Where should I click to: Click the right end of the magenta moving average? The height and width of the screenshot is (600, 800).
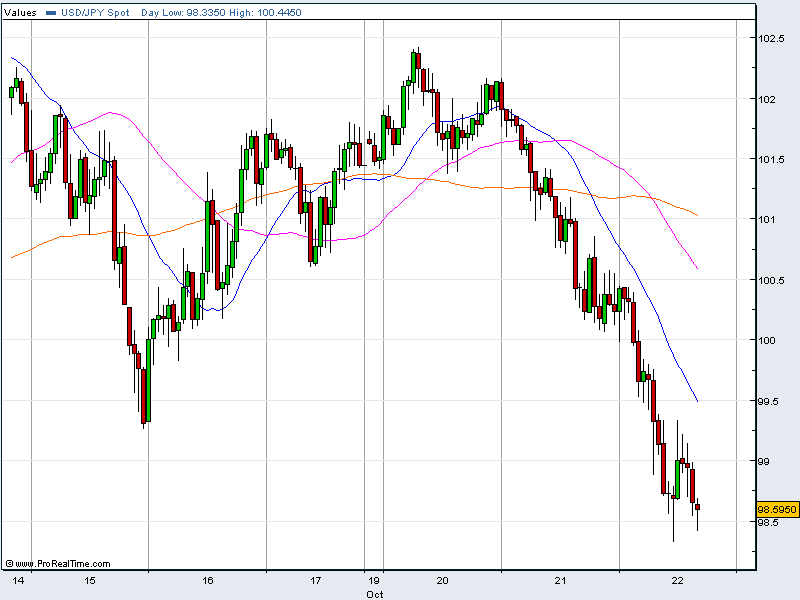696,268
